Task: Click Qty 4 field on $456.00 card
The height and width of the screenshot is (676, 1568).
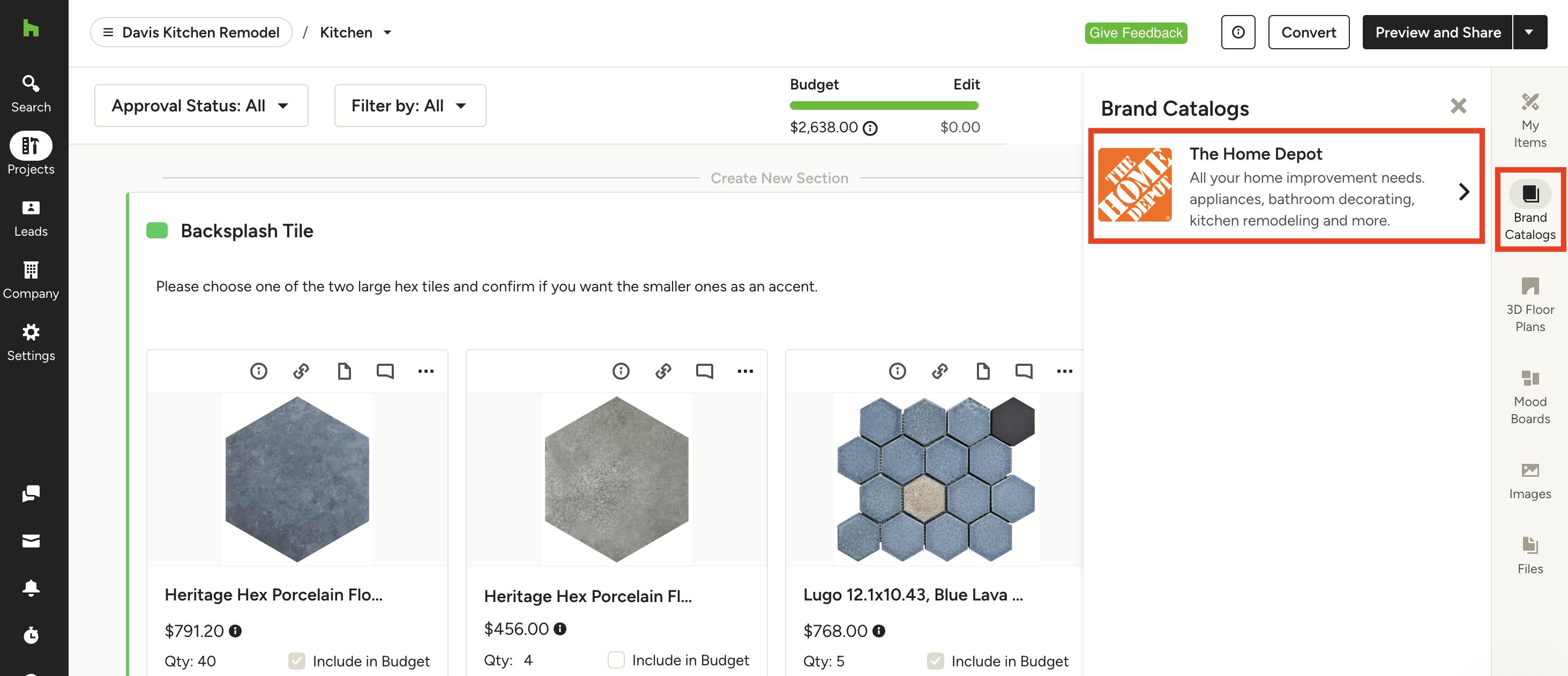Action: (x=528, y=660)
